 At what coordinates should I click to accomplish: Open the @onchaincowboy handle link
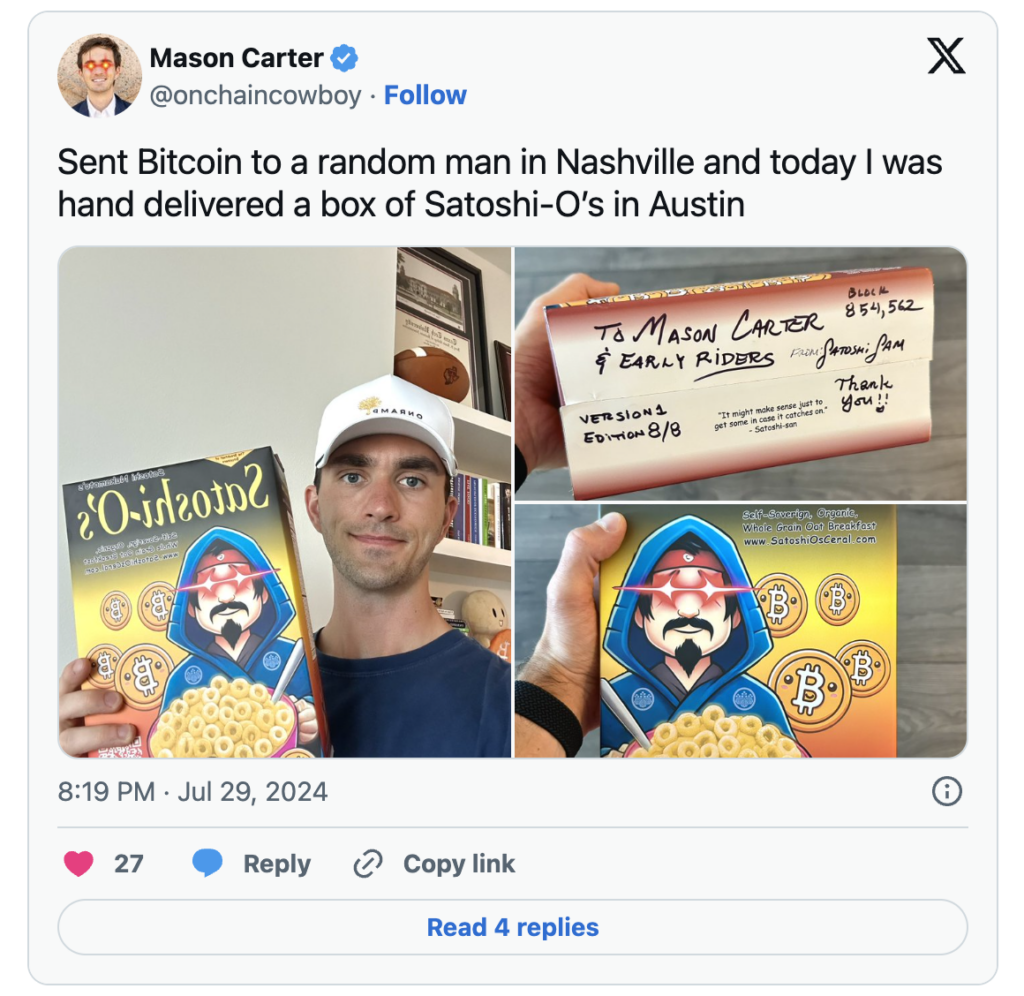255,95
